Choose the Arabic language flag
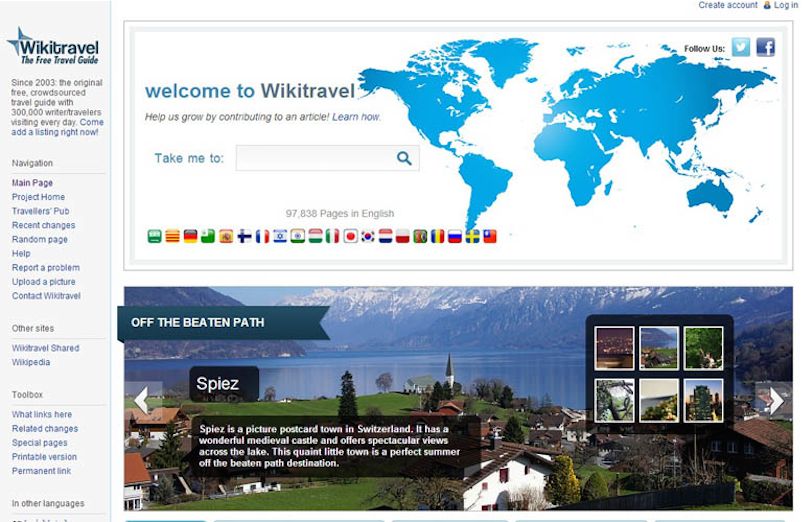 [x=154, y=236]
